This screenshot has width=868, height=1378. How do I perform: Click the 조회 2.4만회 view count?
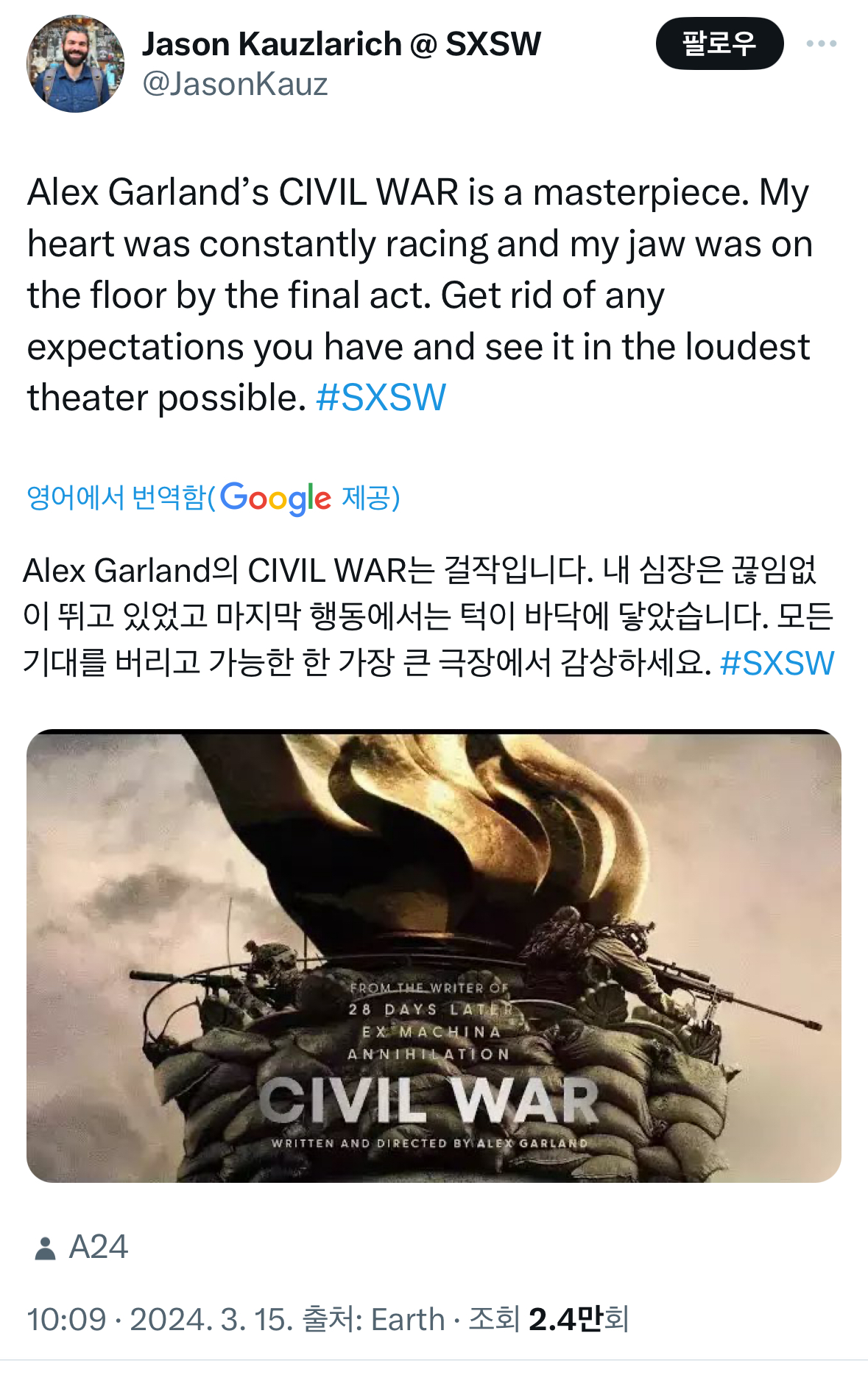click(x=548, y=1319)
